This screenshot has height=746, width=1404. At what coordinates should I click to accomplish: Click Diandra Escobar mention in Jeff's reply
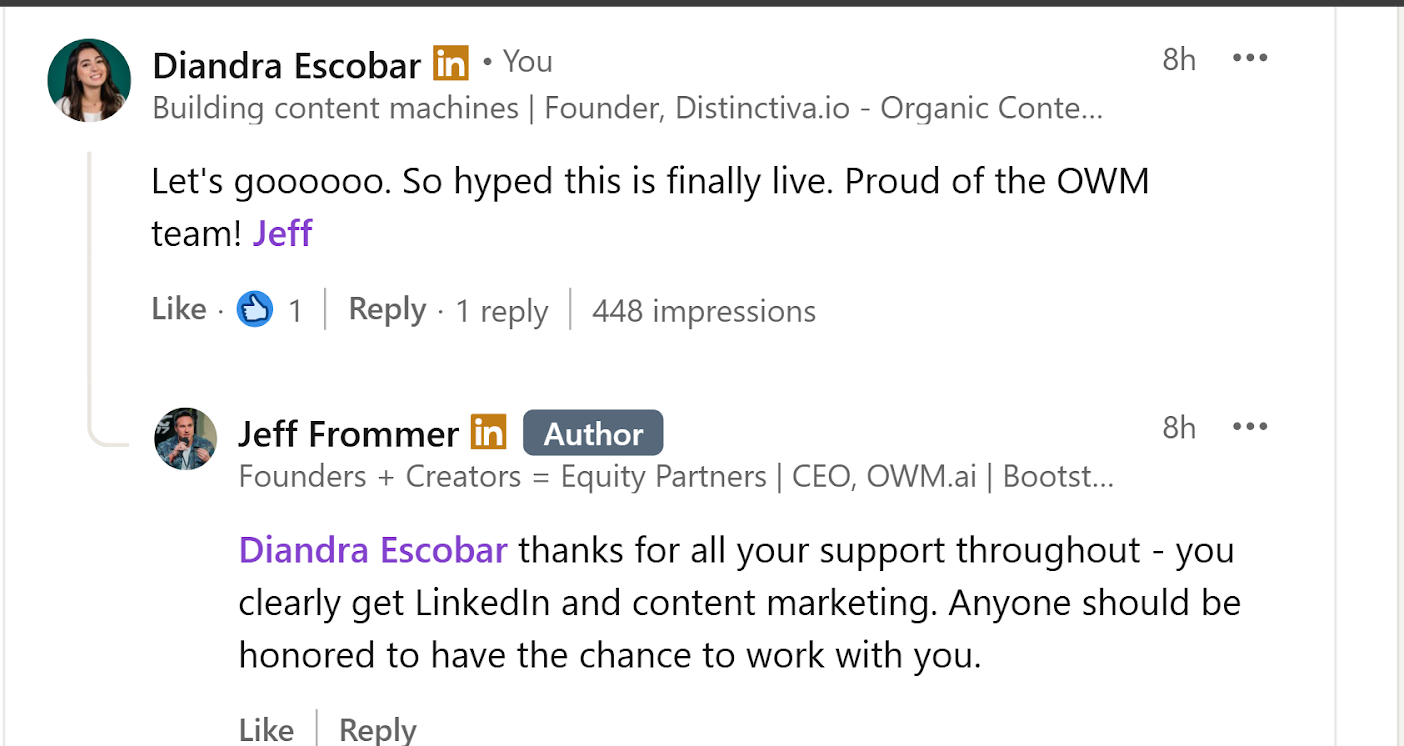pos(373,550)
